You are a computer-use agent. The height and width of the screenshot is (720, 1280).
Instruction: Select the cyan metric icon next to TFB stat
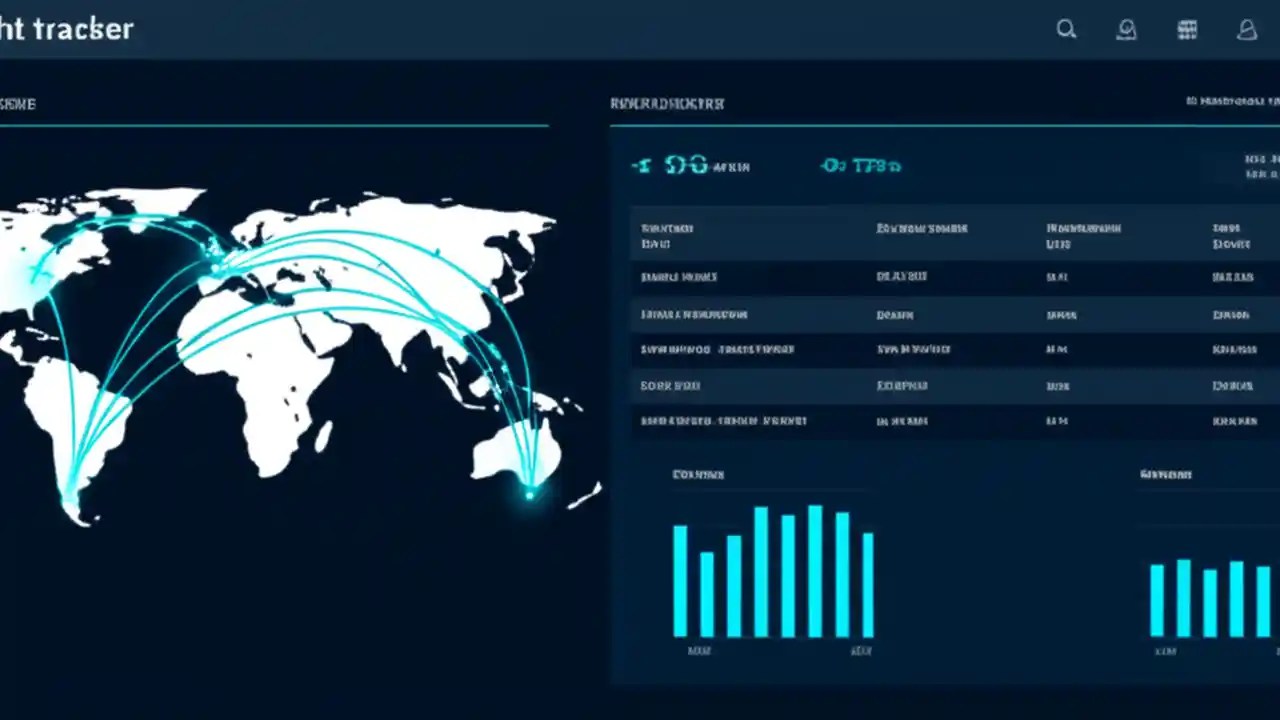pos(830,166)
